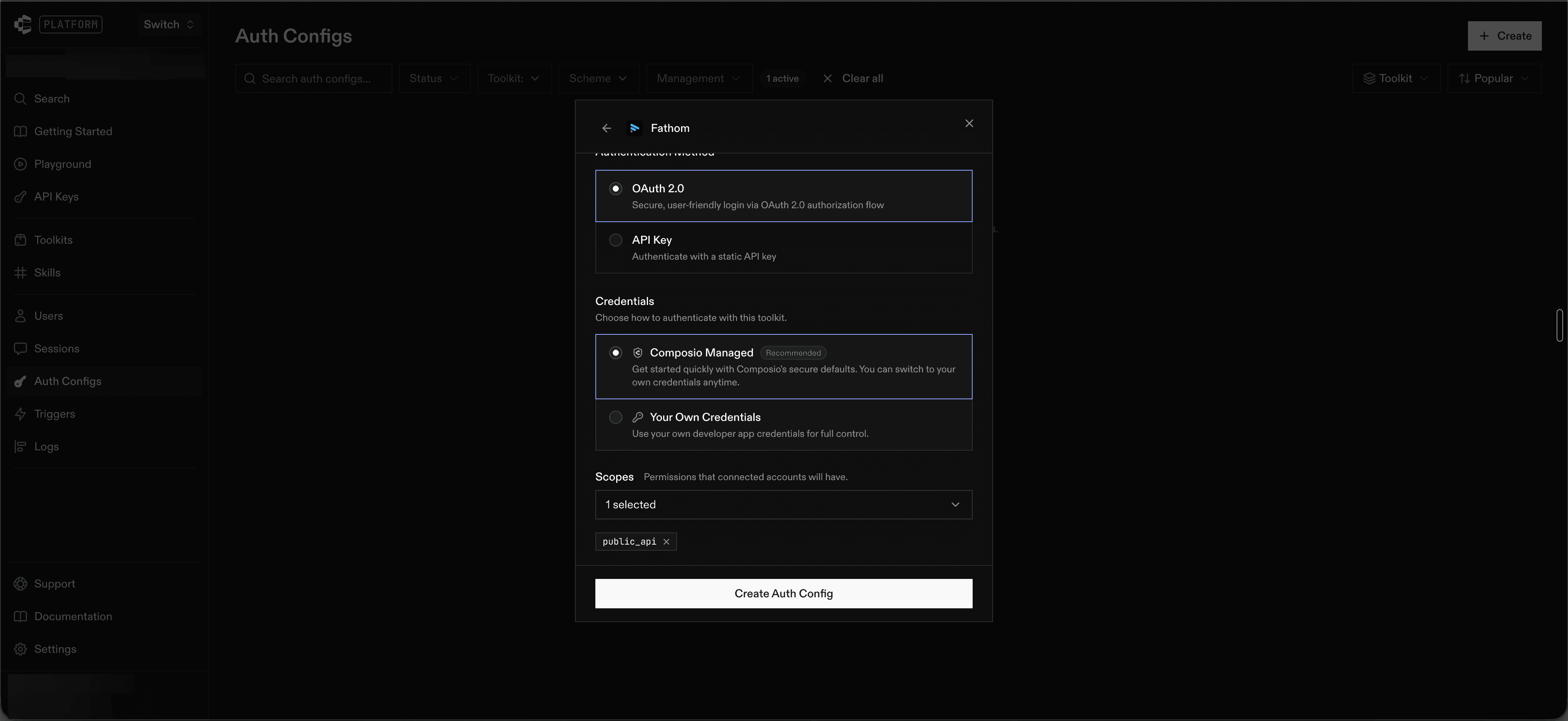Focus the Search auth configs field
The width and height of the screenshot is (1568, 721).
click(314, 78)
